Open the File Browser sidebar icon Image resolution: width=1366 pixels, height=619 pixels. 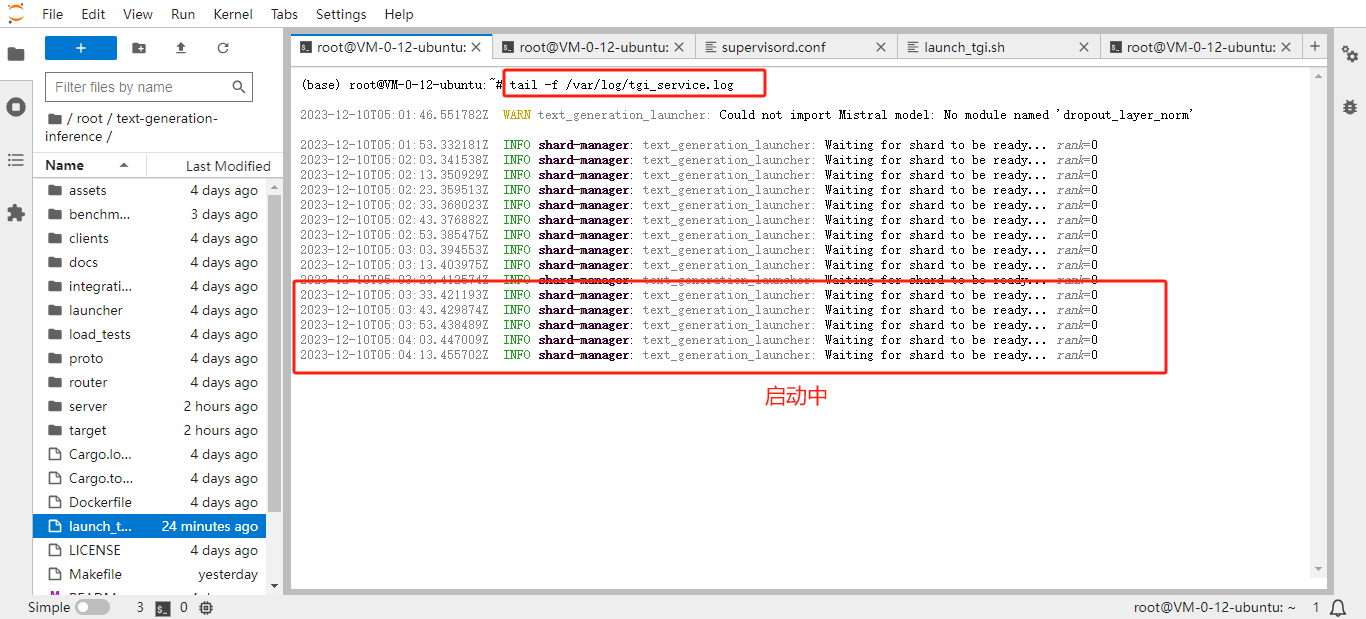point(16,54)
